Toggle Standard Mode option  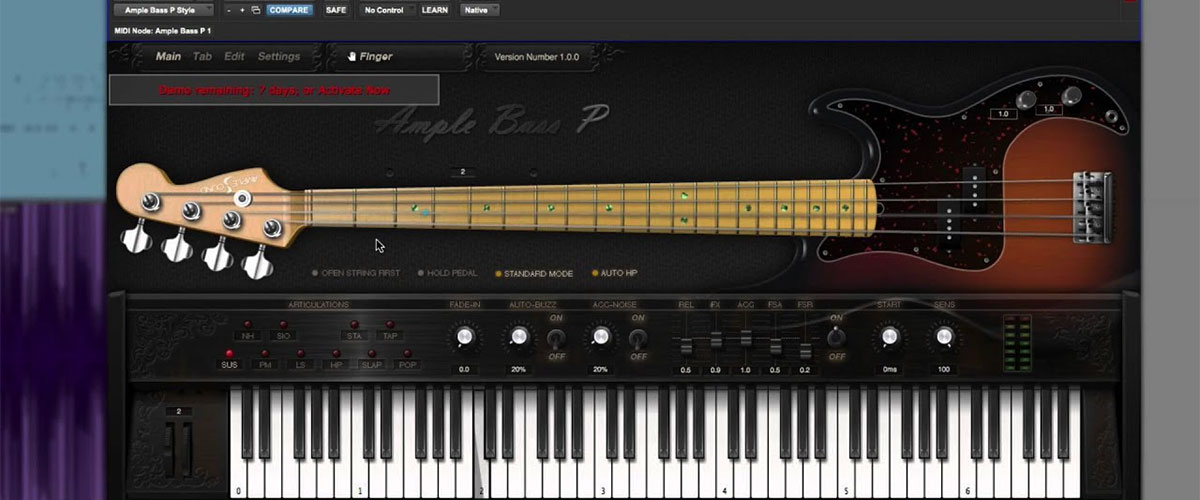click(535, 273)
